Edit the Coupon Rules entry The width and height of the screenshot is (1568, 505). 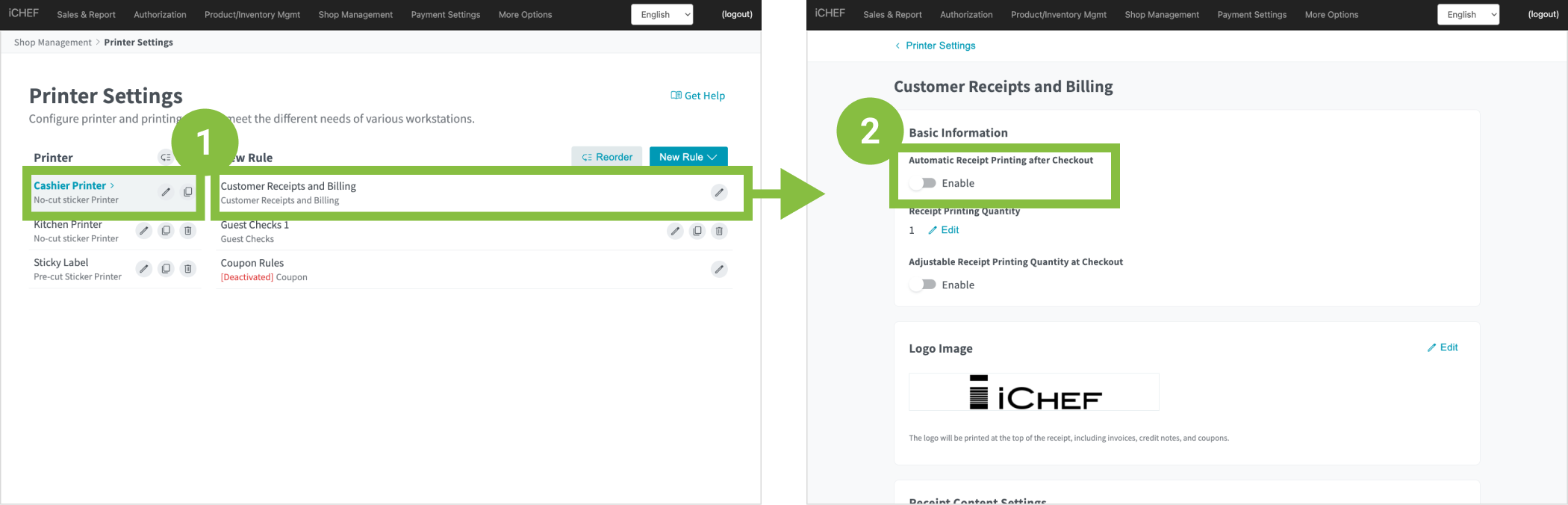point(718,269)
